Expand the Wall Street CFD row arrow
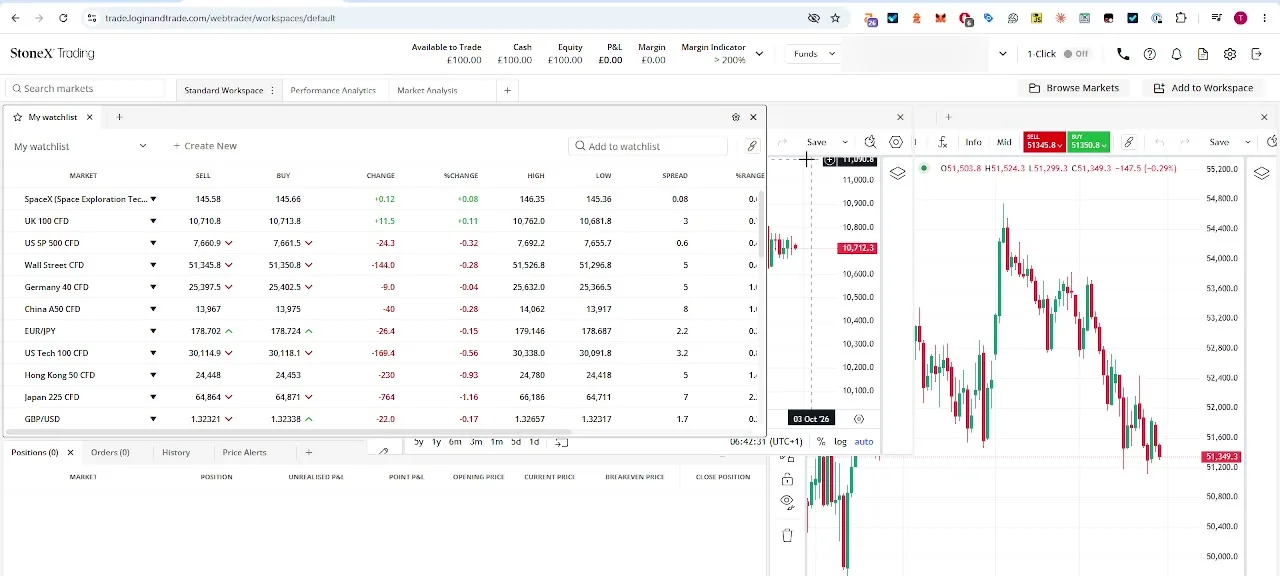Viewport: 1280px width, 576px height. pos(153,265)
